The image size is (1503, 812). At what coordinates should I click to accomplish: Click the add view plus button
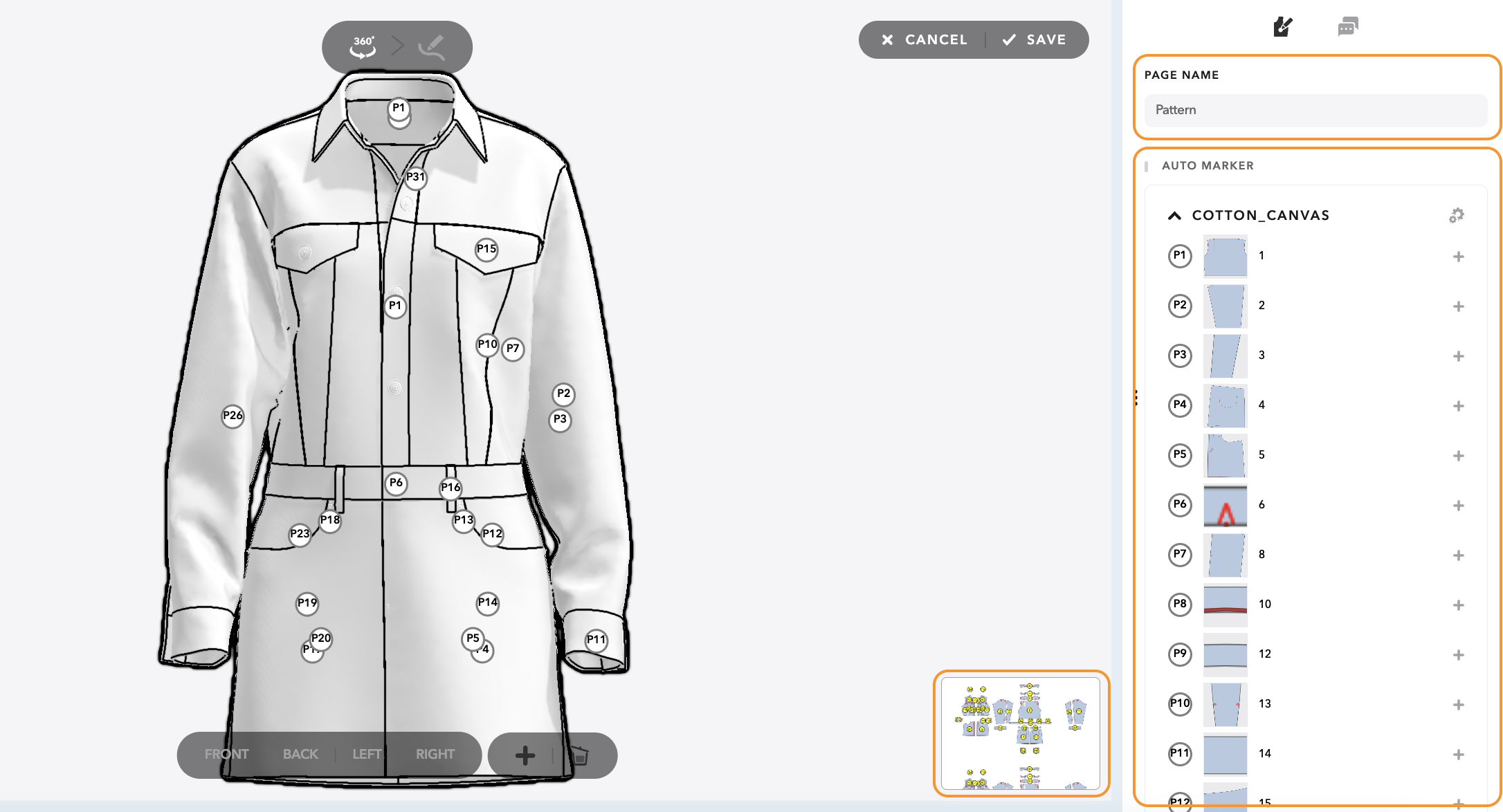[525, 755]
